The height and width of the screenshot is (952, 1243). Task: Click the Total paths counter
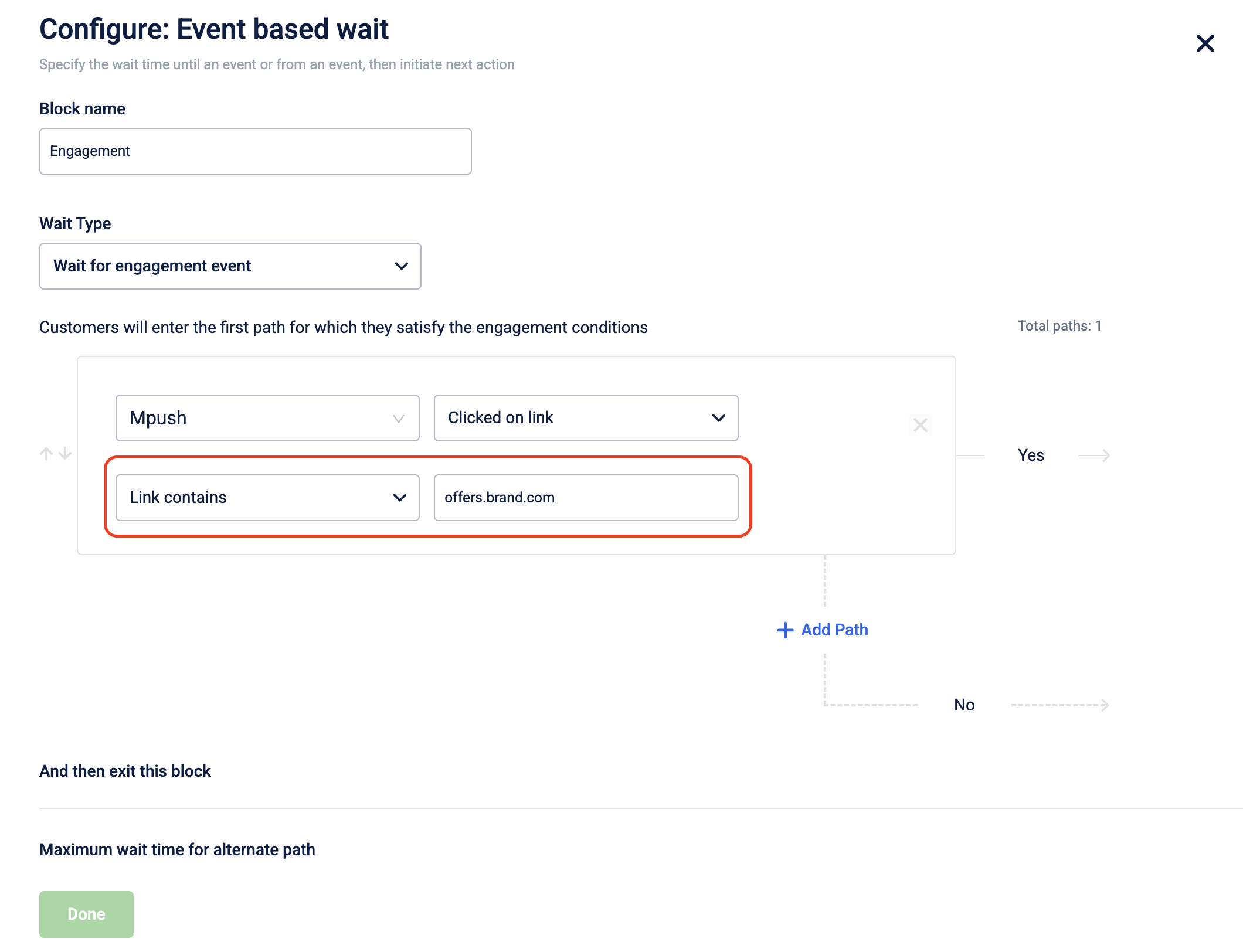click(1059, 326)
